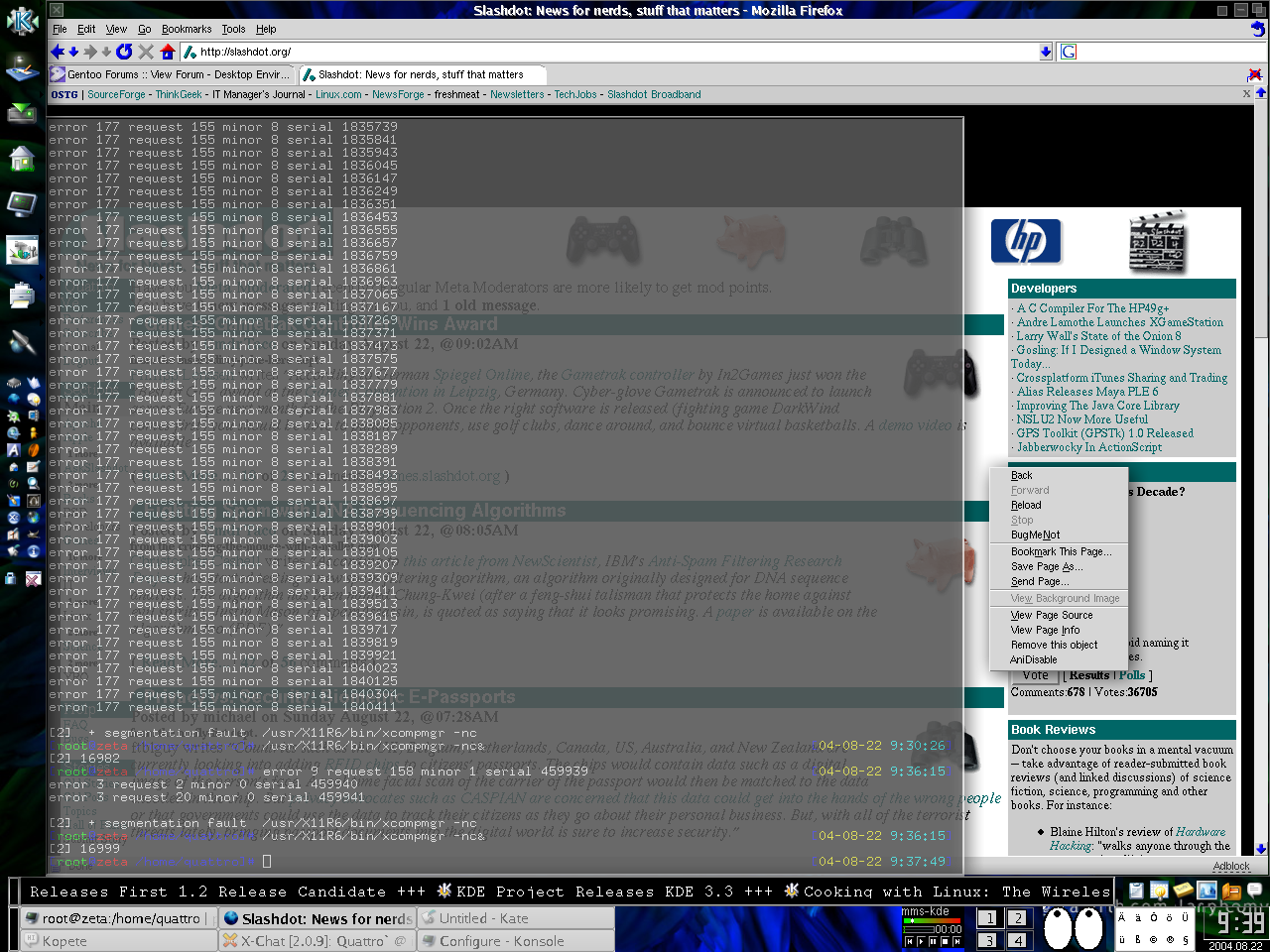
Task: Open the printer panel icon
Action: click(22, 295)
